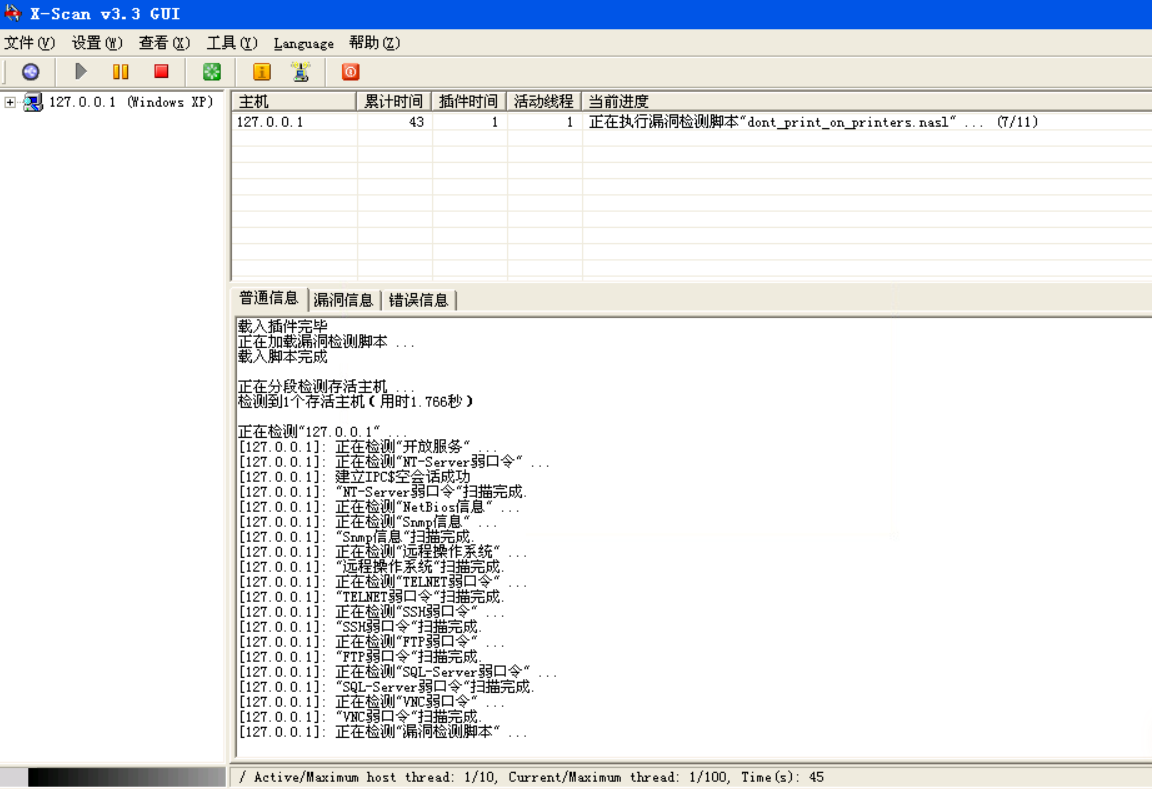Click the 127.0.0.1 host computer icon in the tree
Image resolution: width=1152 pixels, height=789 pixels.
(32, 102)
